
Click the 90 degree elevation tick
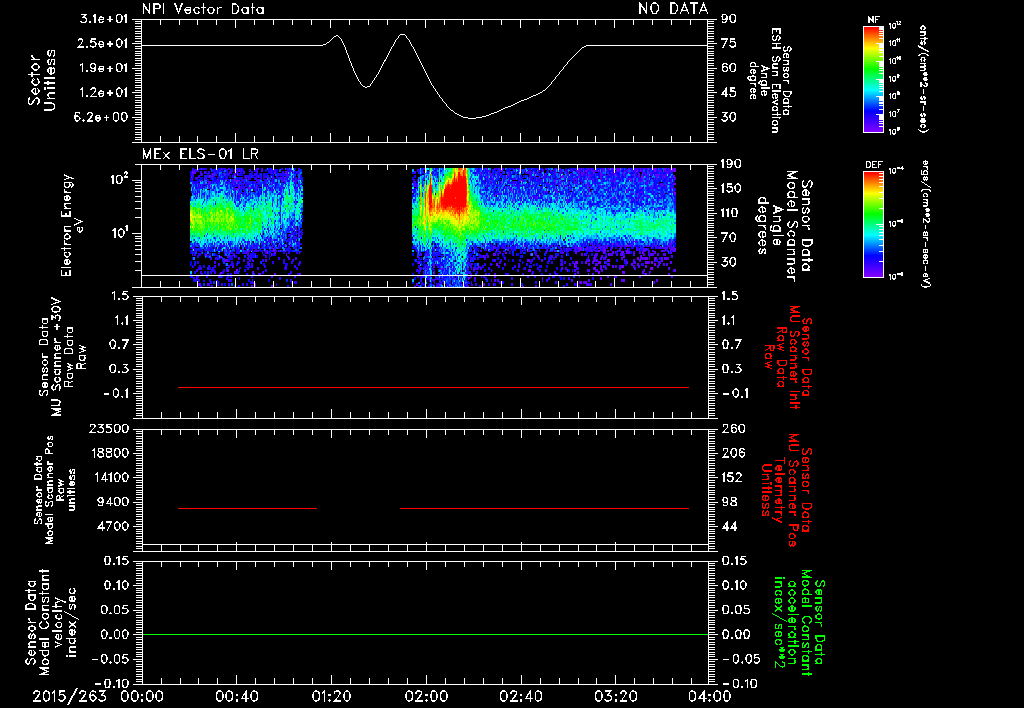(729, 19)
